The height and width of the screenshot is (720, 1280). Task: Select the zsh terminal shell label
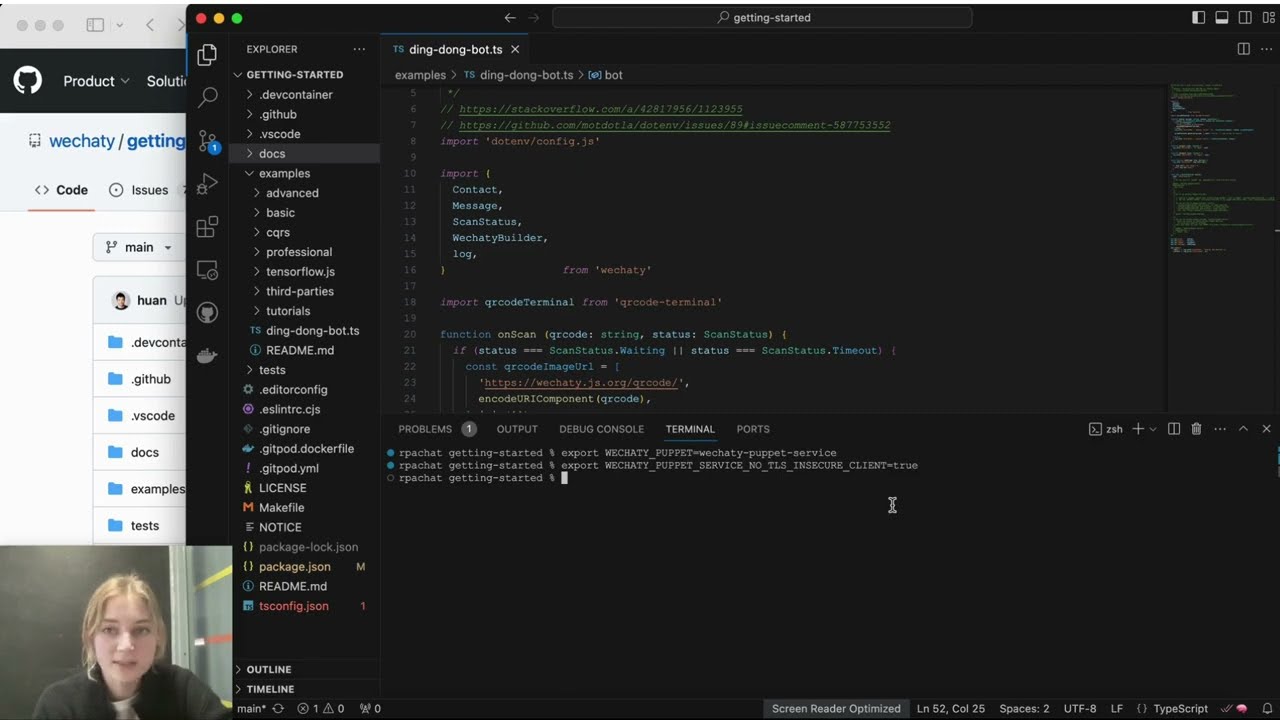1105,429
